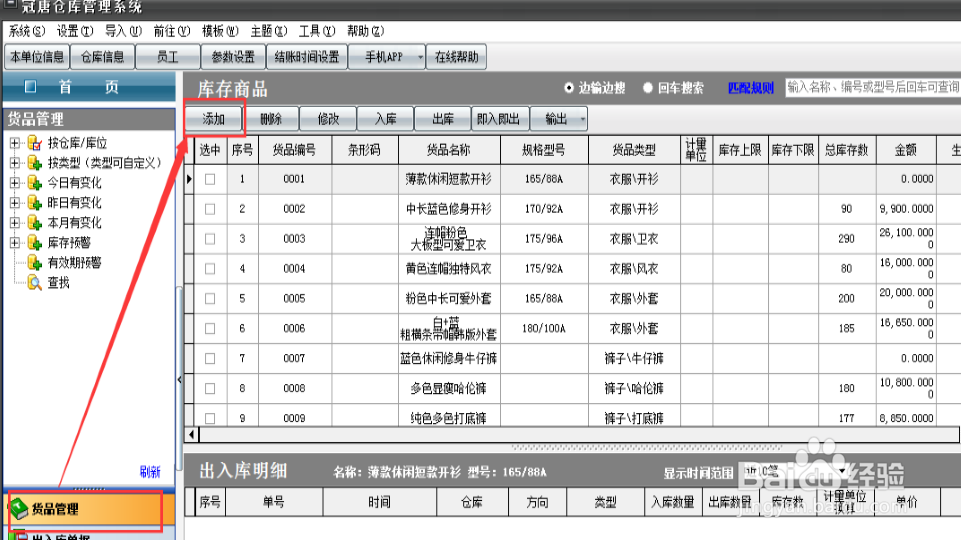Click the 库存预警 folder icon

(x=35, y=243)
